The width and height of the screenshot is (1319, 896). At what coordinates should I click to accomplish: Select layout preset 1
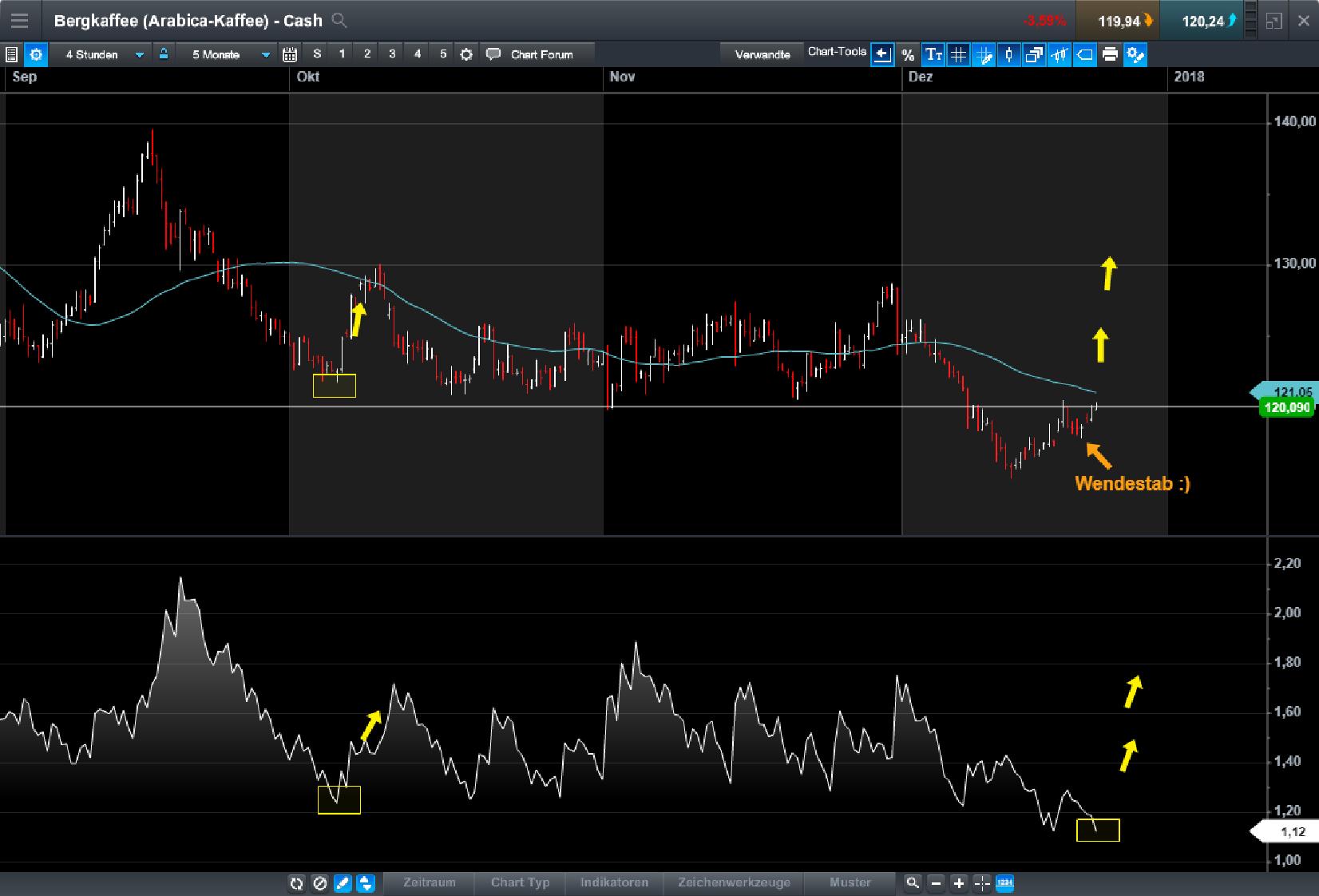[x=343, y=54]
